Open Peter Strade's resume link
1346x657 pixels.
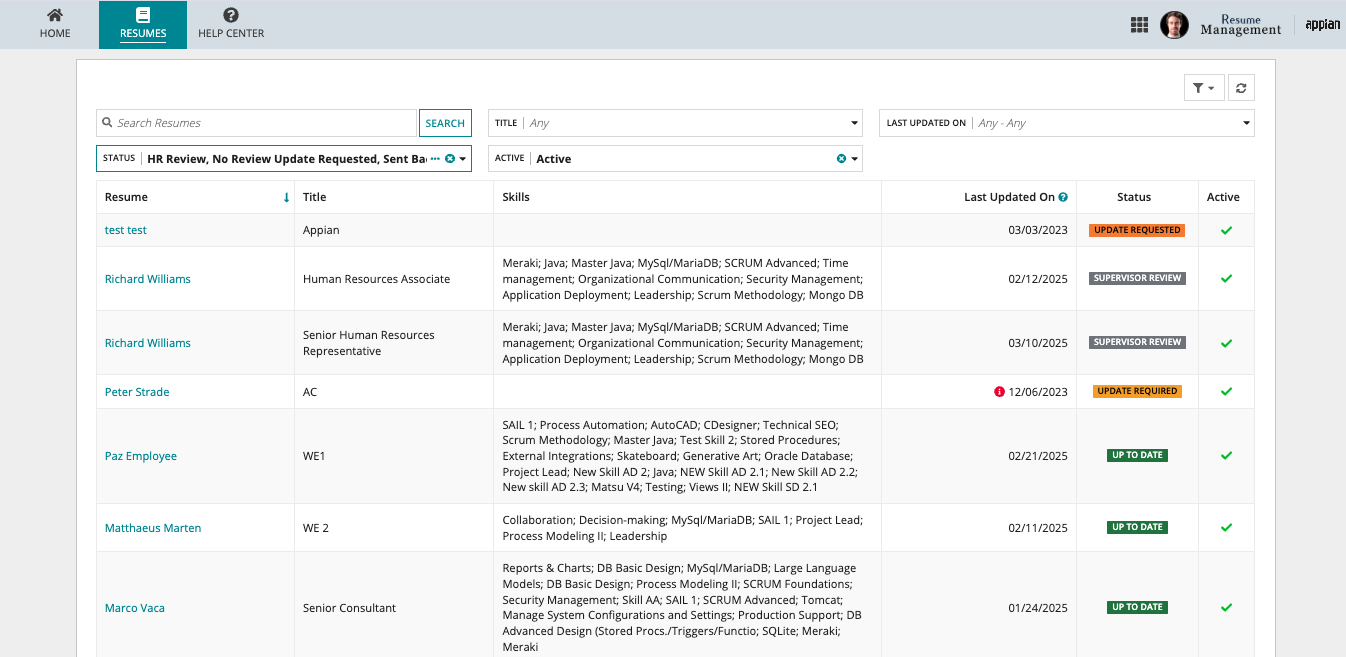(137, 392)
